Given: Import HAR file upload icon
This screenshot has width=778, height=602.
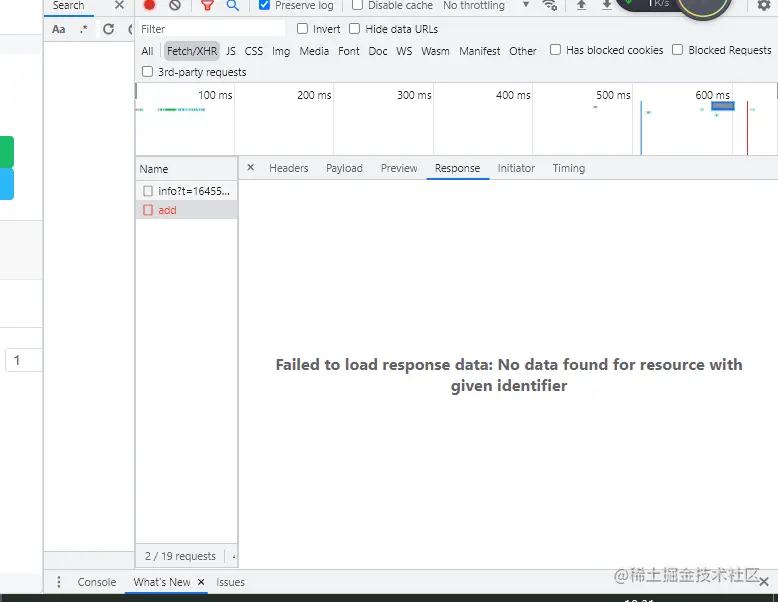Looking at the screenshot, I should click(582, 5).
